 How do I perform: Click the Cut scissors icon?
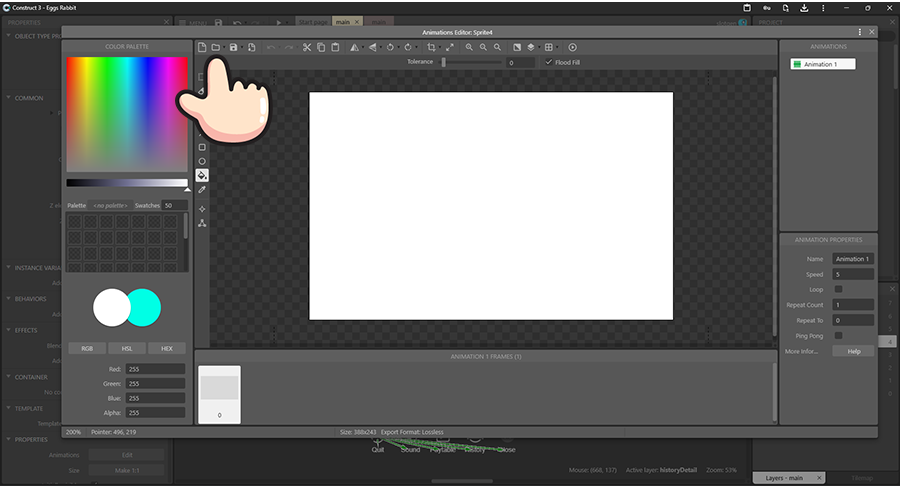click(x=307, y=47)
